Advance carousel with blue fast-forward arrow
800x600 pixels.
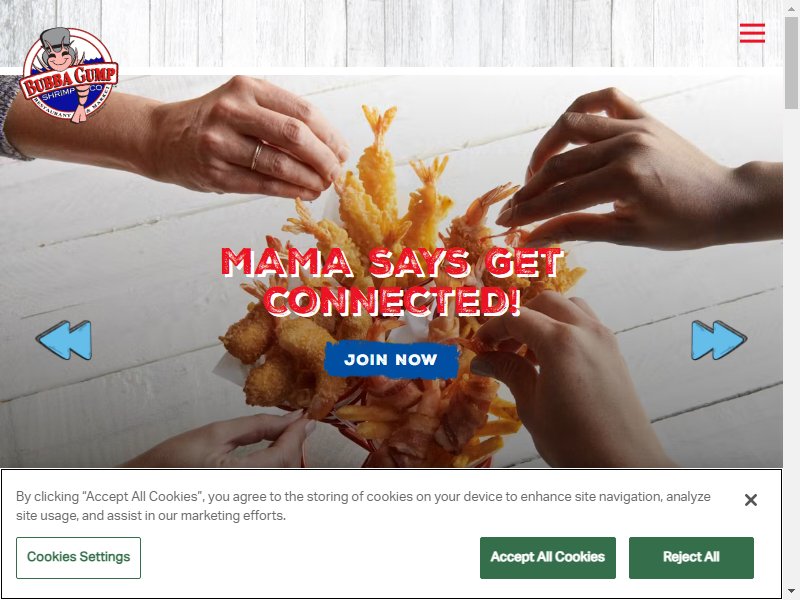(719, 340)
